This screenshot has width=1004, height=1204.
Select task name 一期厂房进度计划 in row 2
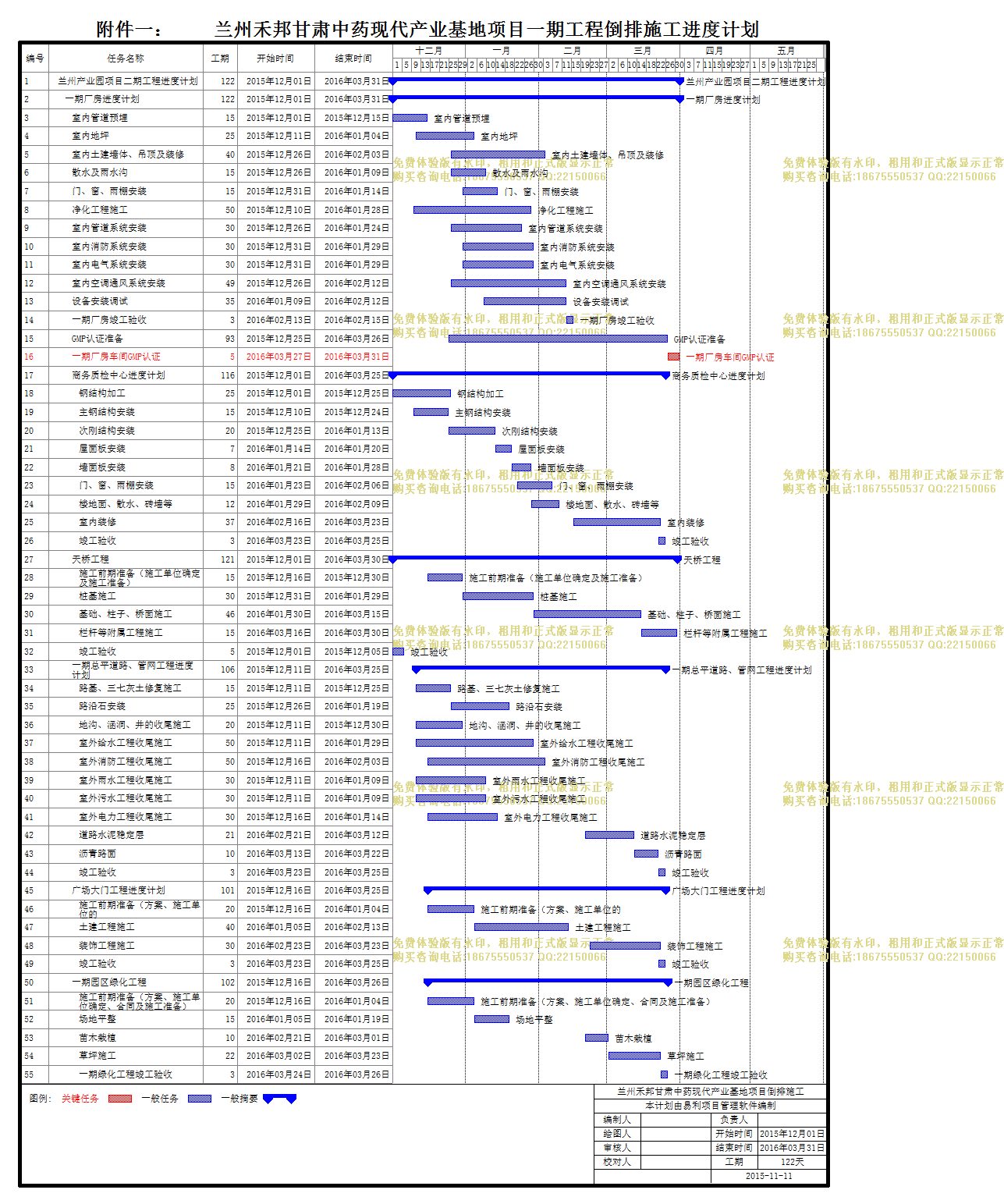102,99
